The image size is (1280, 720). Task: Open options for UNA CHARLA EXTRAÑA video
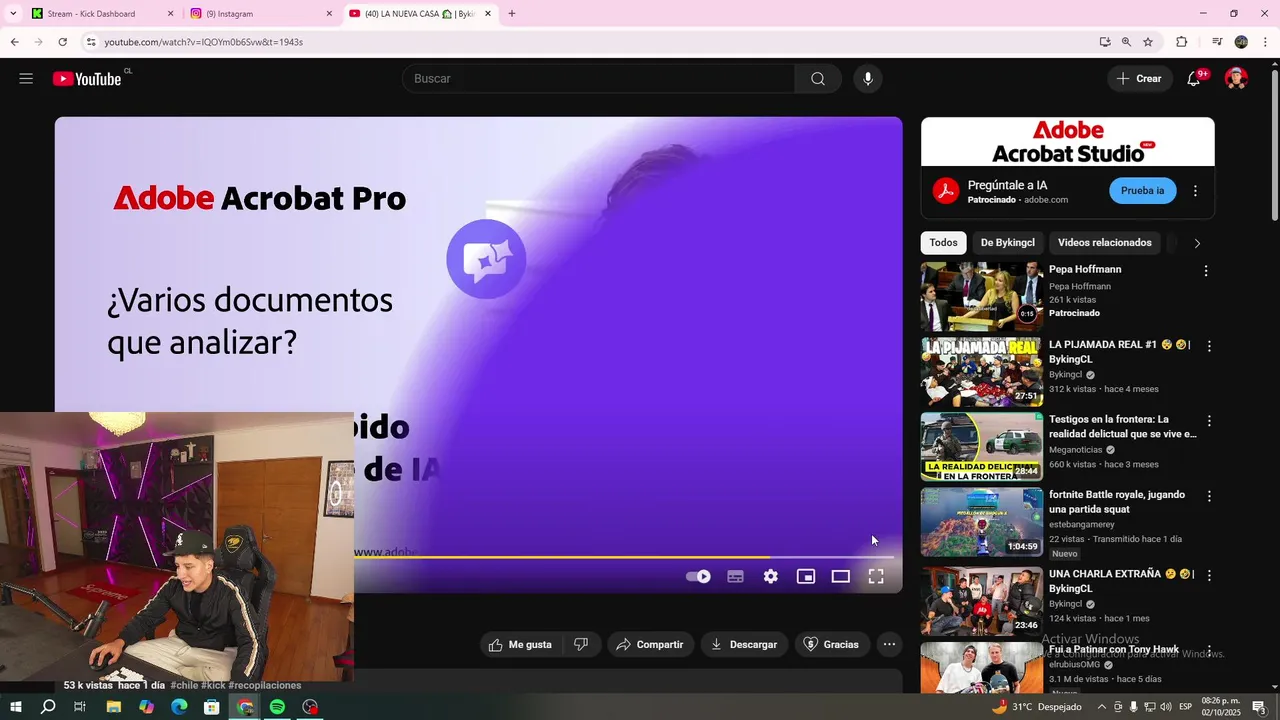coord(1209,576)
